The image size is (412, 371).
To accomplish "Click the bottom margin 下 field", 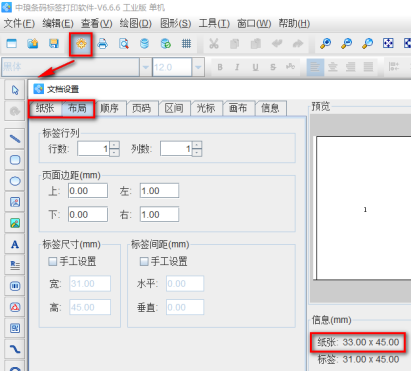I will (88, 214).
